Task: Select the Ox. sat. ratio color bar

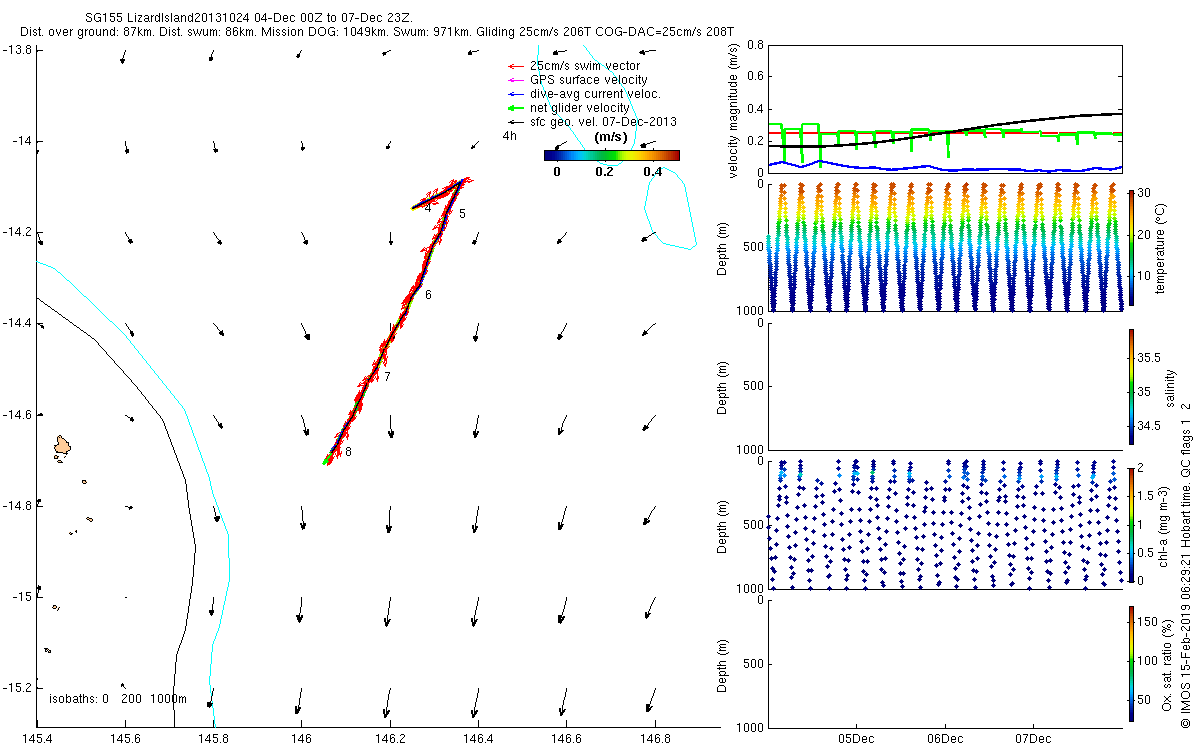Action: [1131, 662]
